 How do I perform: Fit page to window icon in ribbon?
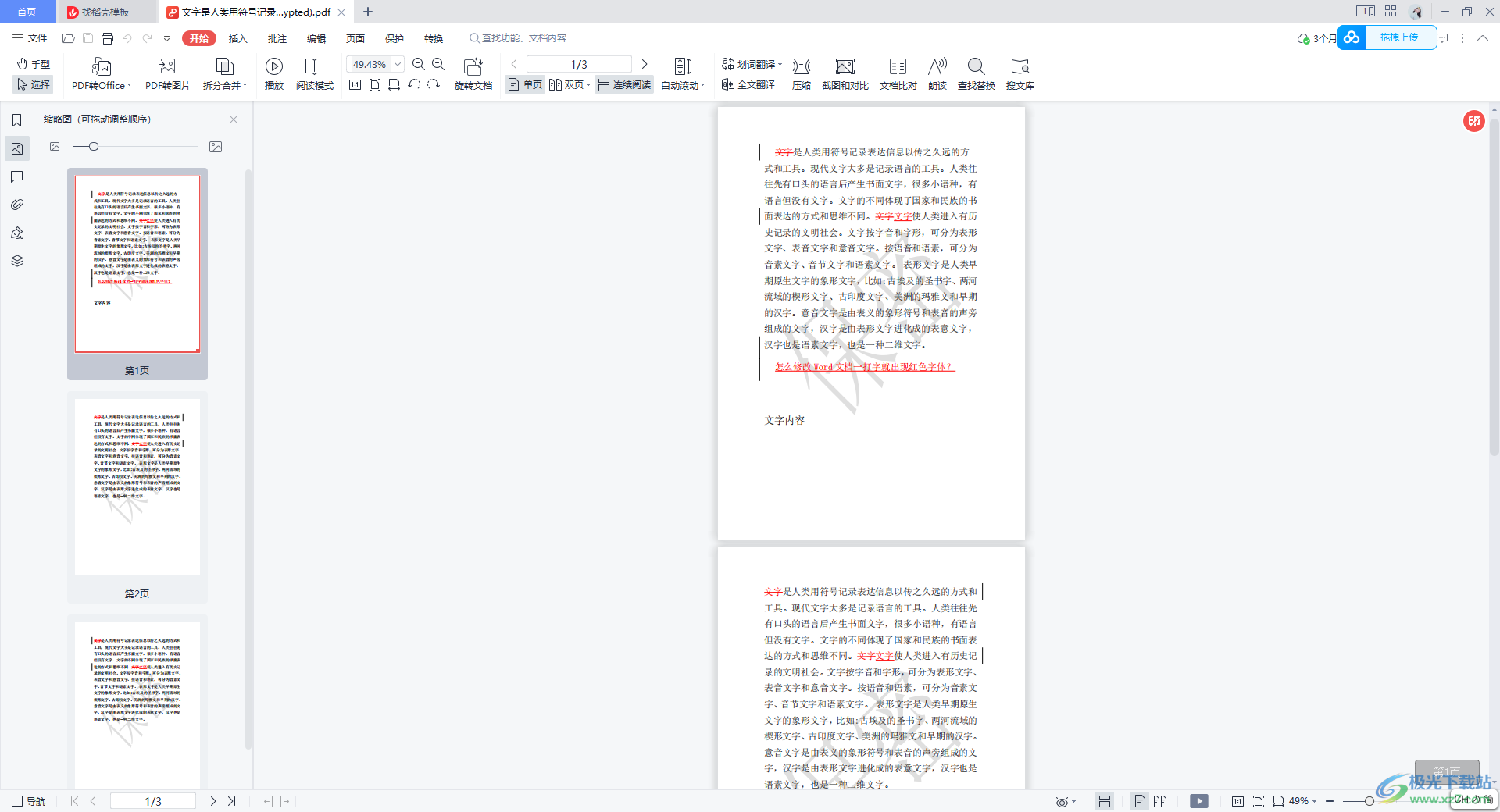(375, 84)
